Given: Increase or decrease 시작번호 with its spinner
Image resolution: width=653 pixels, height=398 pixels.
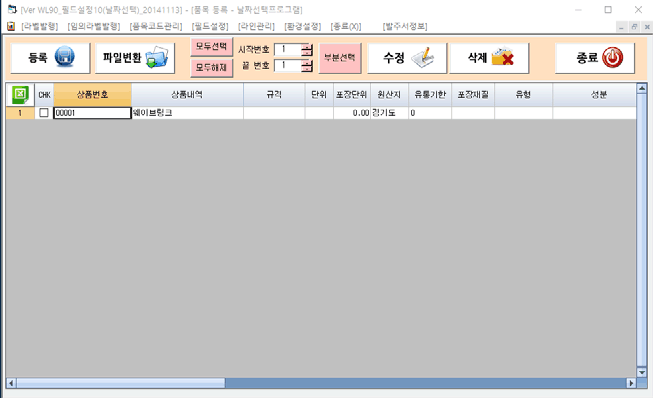Looking at the screenshot, I should coord(307,50).
